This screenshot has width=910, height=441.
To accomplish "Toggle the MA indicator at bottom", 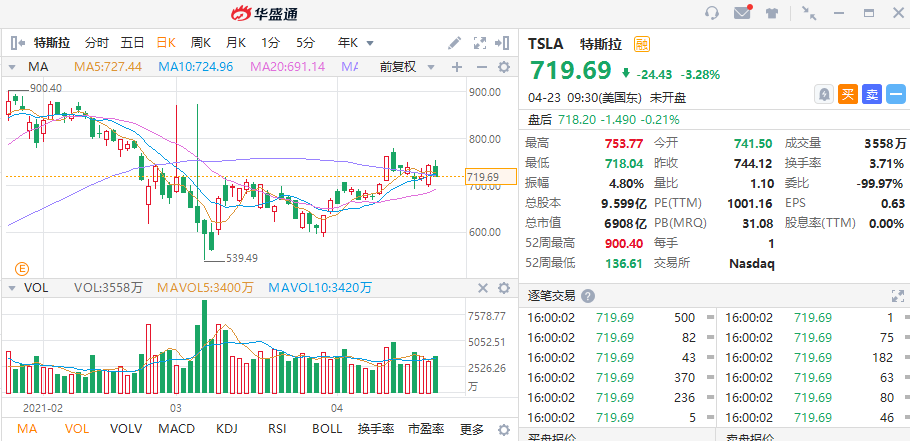I will click(27, 429).
